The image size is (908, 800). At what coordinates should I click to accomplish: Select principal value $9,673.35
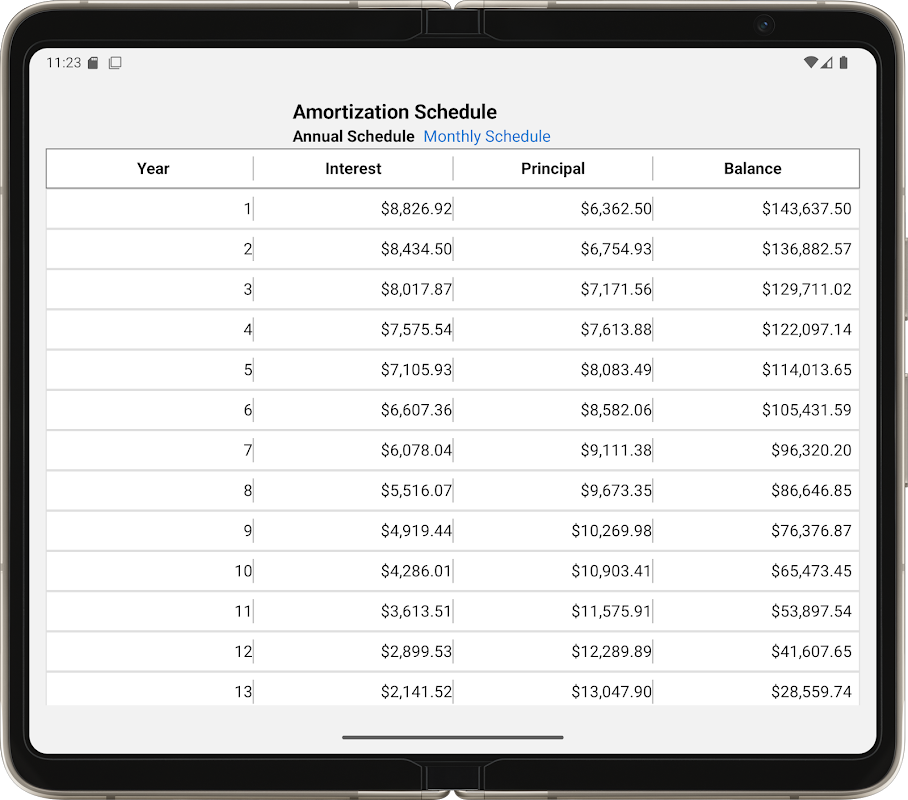[x=616, y=491]
